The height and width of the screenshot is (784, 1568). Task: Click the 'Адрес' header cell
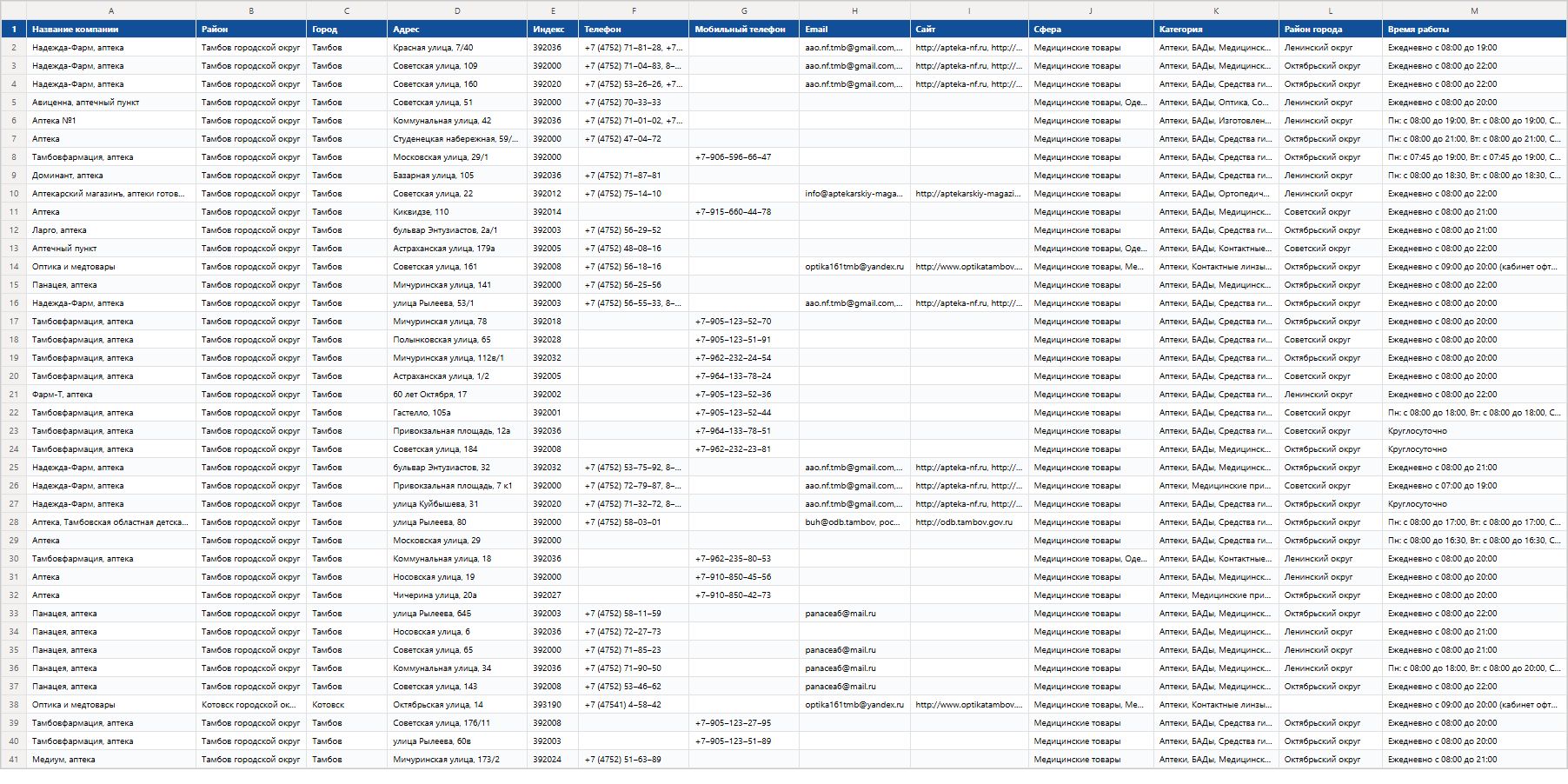pyautogui.click(x=457, y=30)
